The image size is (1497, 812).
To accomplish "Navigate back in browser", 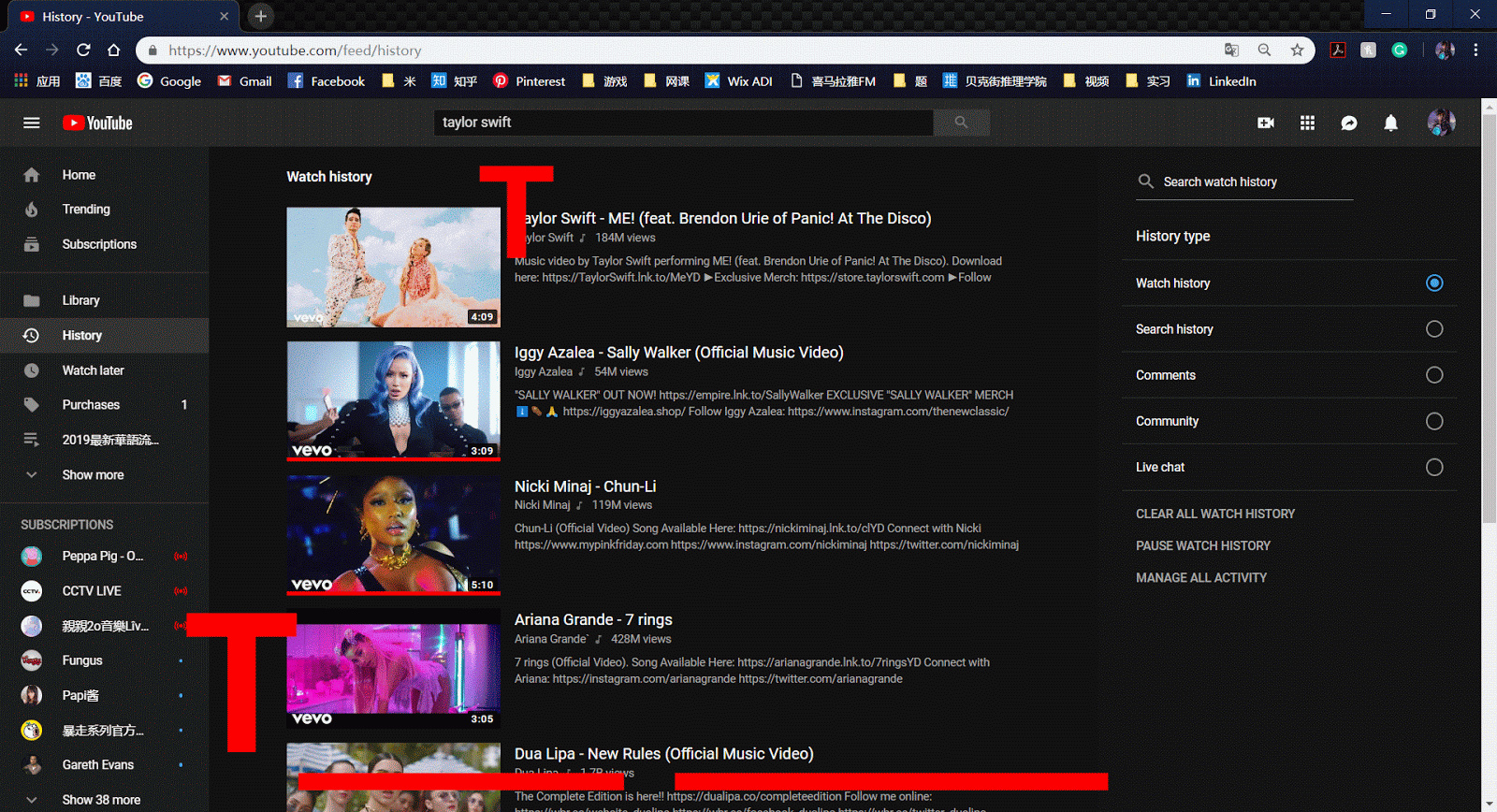I will [22, 50].
